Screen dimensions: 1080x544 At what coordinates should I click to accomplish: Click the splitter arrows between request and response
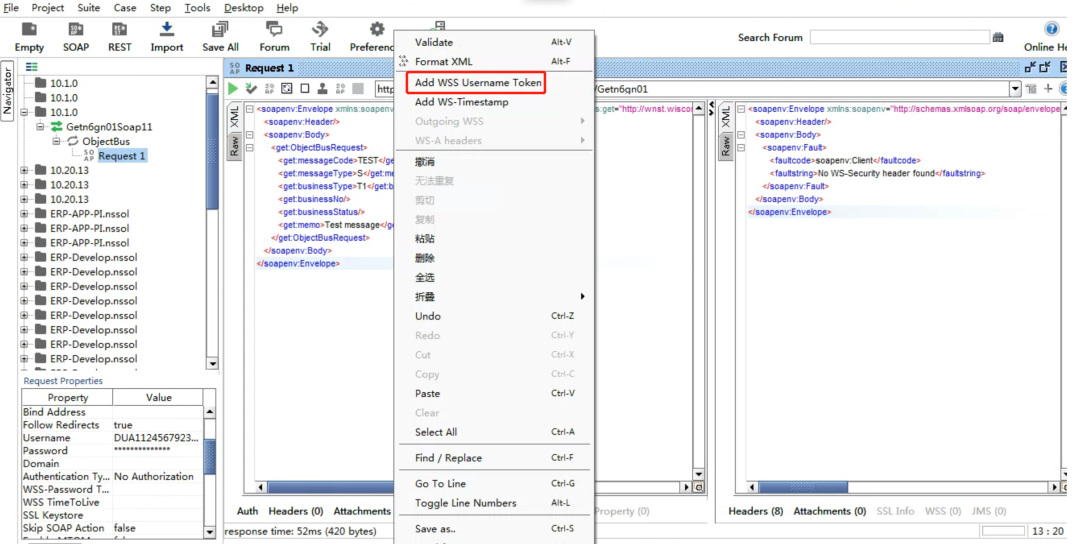click(x=712, y=109)
